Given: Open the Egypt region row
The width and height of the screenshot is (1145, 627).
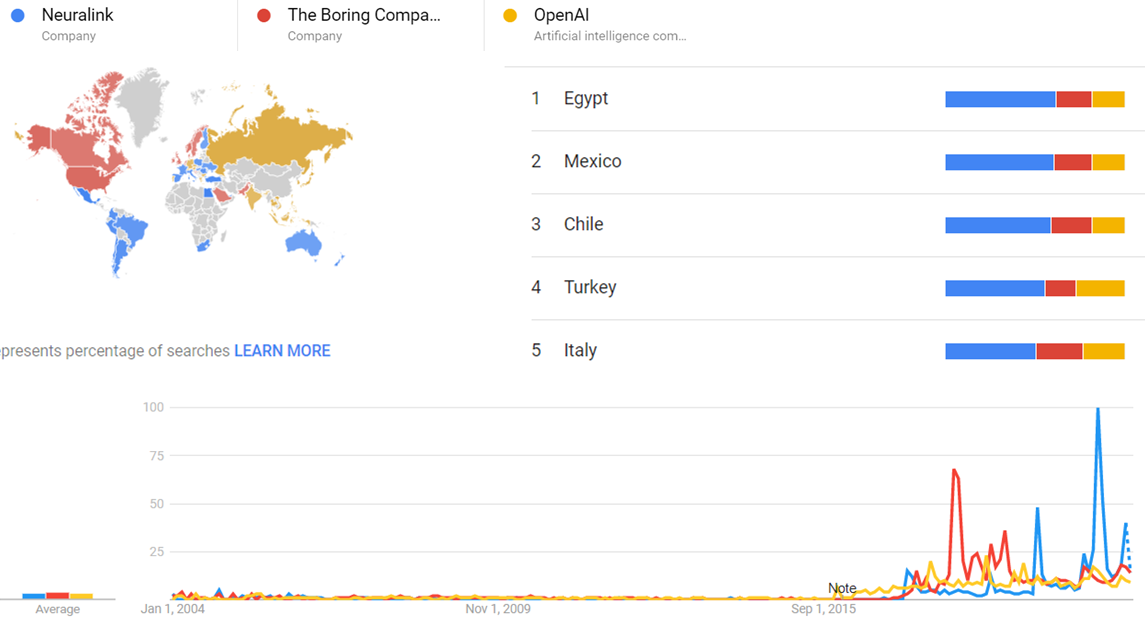Looking at the screenshot, I should point(586,99).
